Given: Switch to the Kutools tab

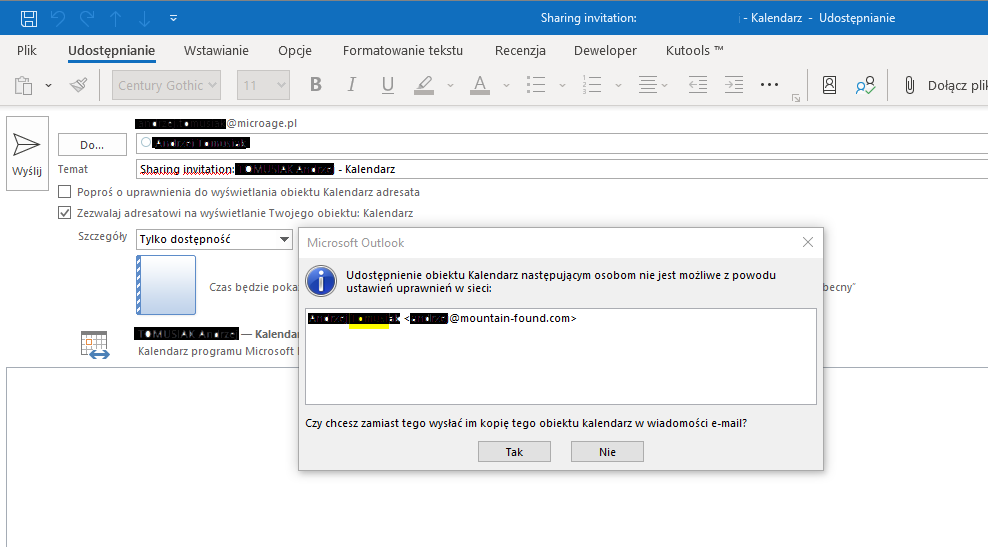Looking at the screenshot, I should click(694, 50).
